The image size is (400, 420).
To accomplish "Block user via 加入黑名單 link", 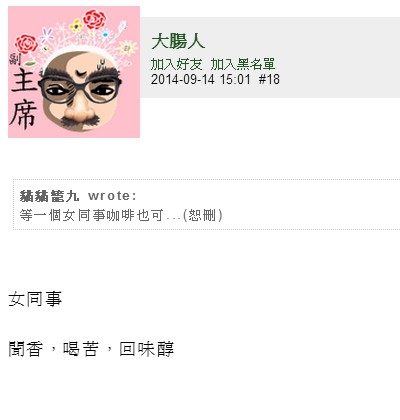I will tap(243, 64).
